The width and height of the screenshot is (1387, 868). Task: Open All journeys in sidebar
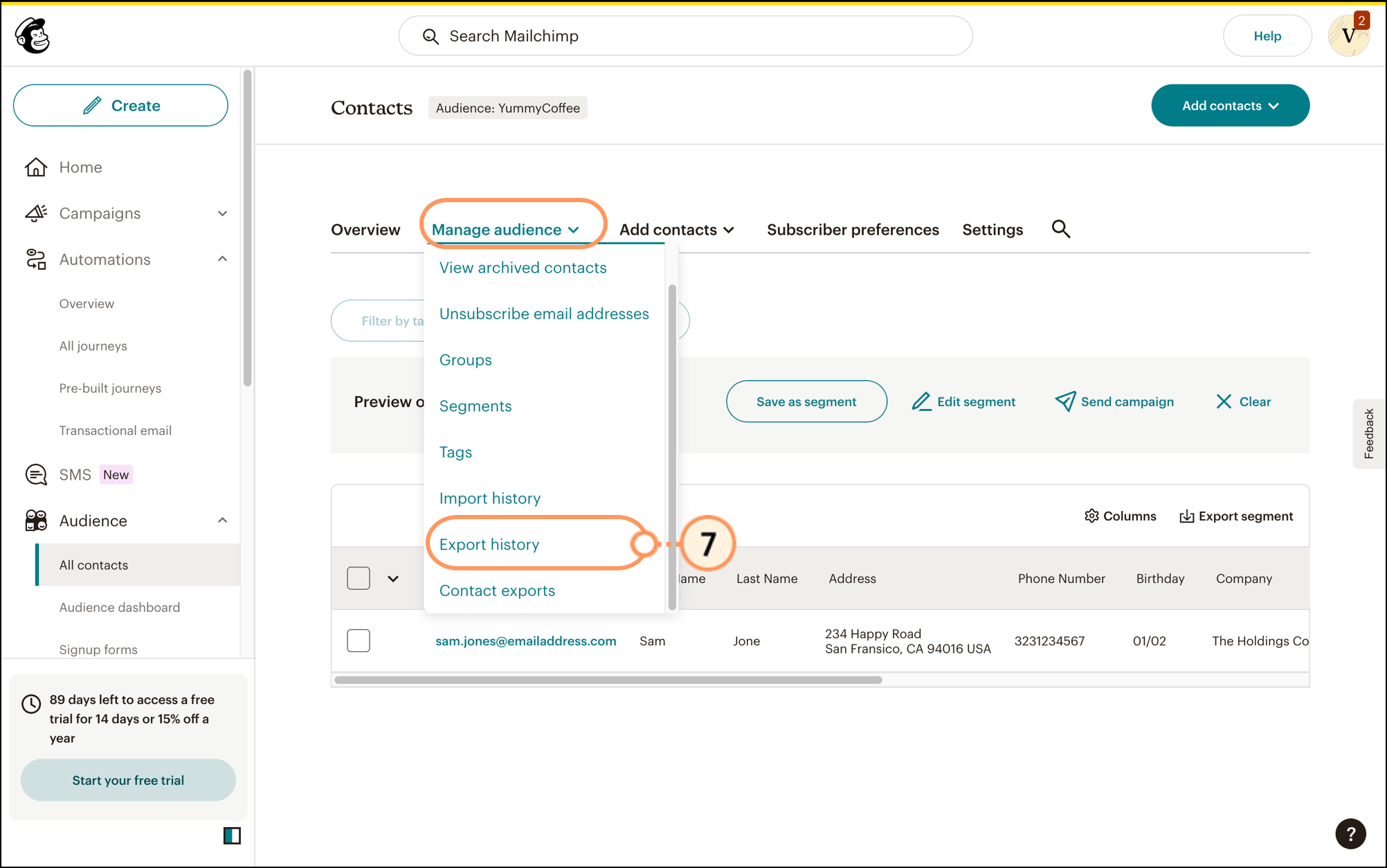93,346
